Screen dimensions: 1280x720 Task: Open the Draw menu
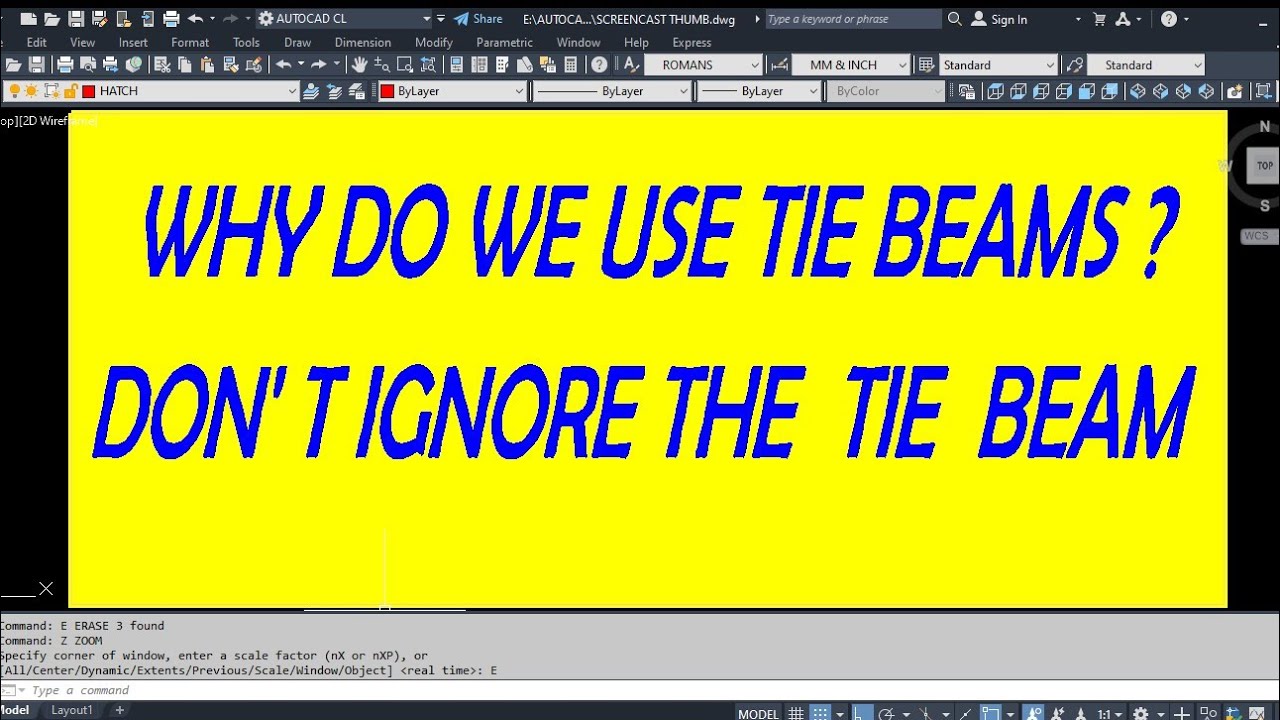pyautogui.click(x=297, y=42)
